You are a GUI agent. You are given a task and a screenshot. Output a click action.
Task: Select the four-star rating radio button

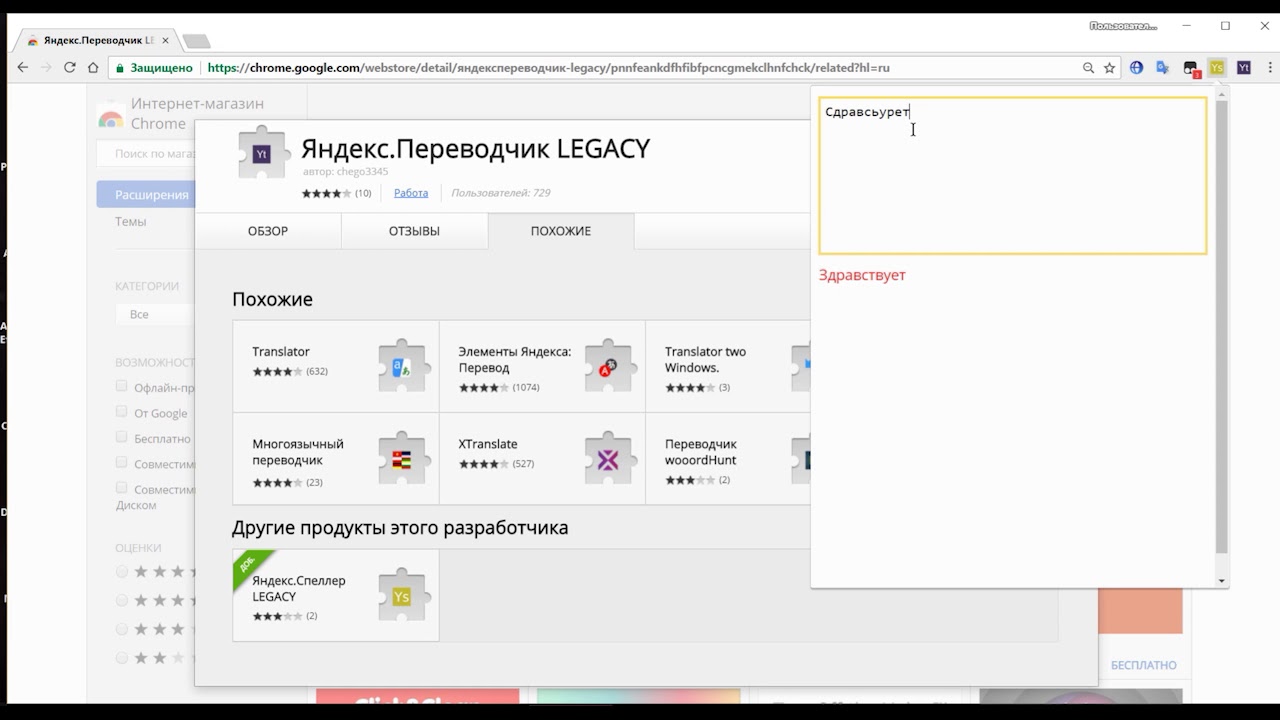122,601
